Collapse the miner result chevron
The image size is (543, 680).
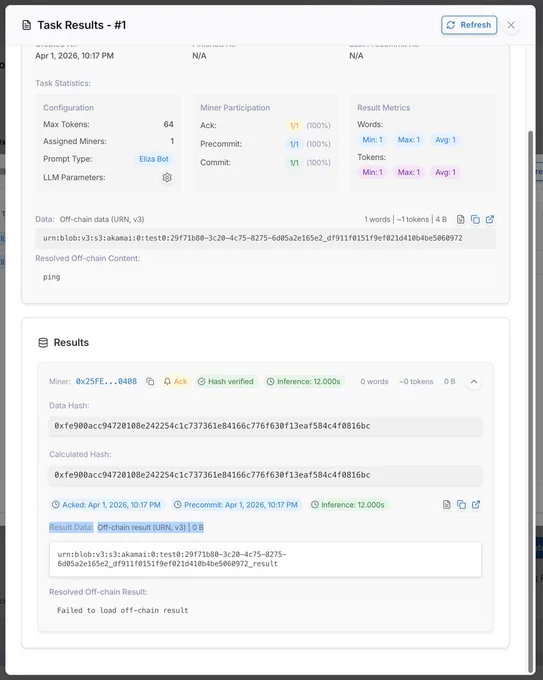coord(474,382)
